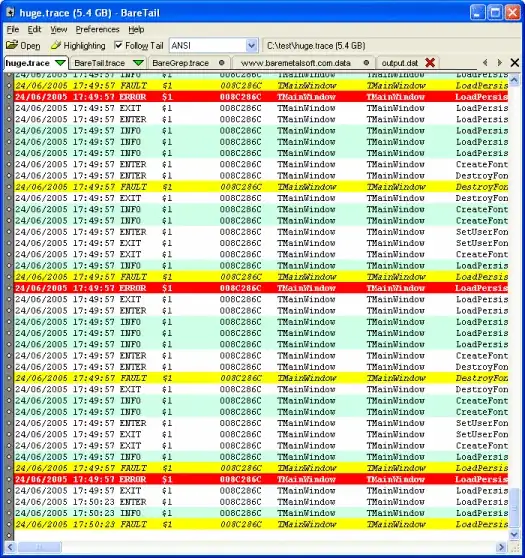This screenshot has height=558, width=525.
Task: Open the Highlighting settings
Action: (78, 46)
